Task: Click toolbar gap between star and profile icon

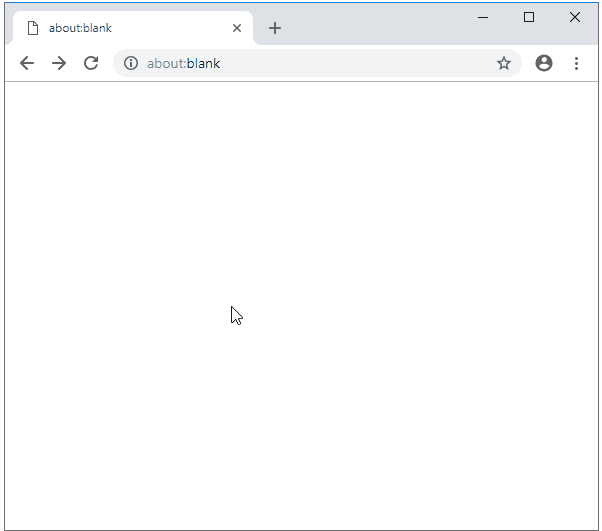Action: (x=526, y=63)
